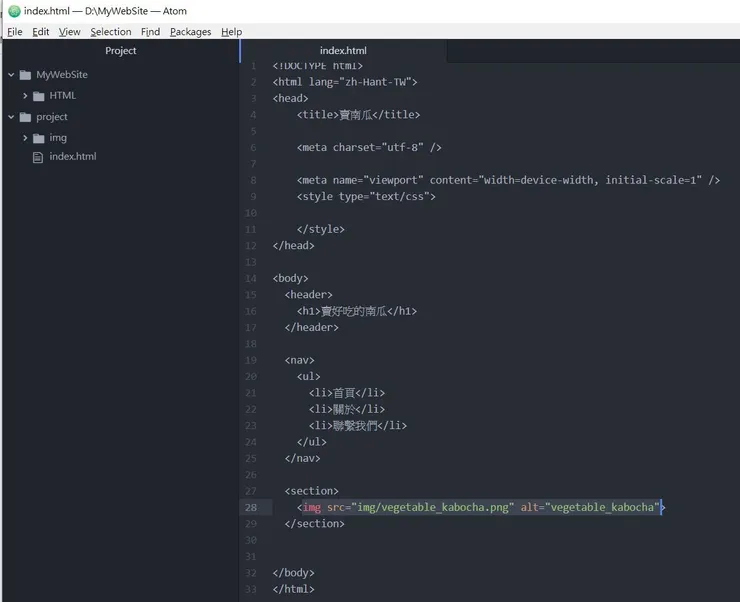Screen dimensions: 740x602
Task: Click the closing section tag
Action: coord(314,524)
